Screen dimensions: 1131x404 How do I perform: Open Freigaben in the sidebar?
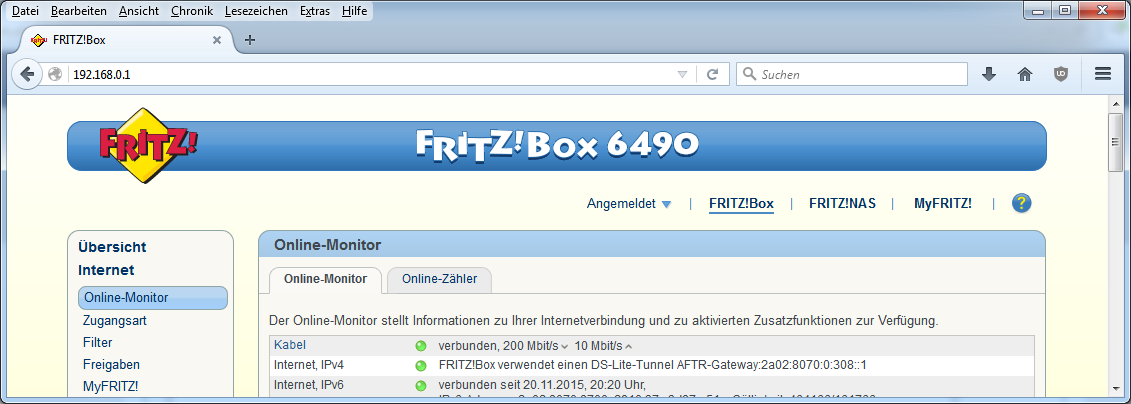[111, 365]
